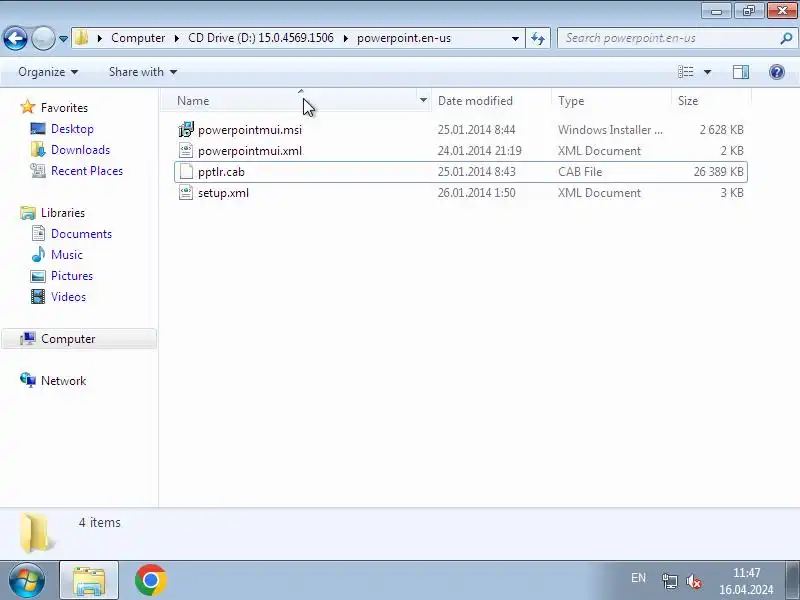Click the Network globe icon

click(x=28, y=380)
